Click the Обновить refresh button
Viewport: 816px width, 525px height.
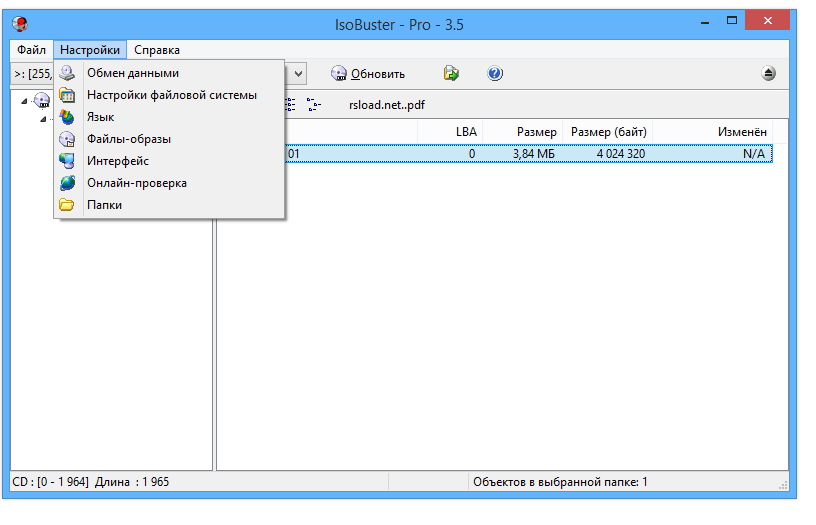(368, 73)
